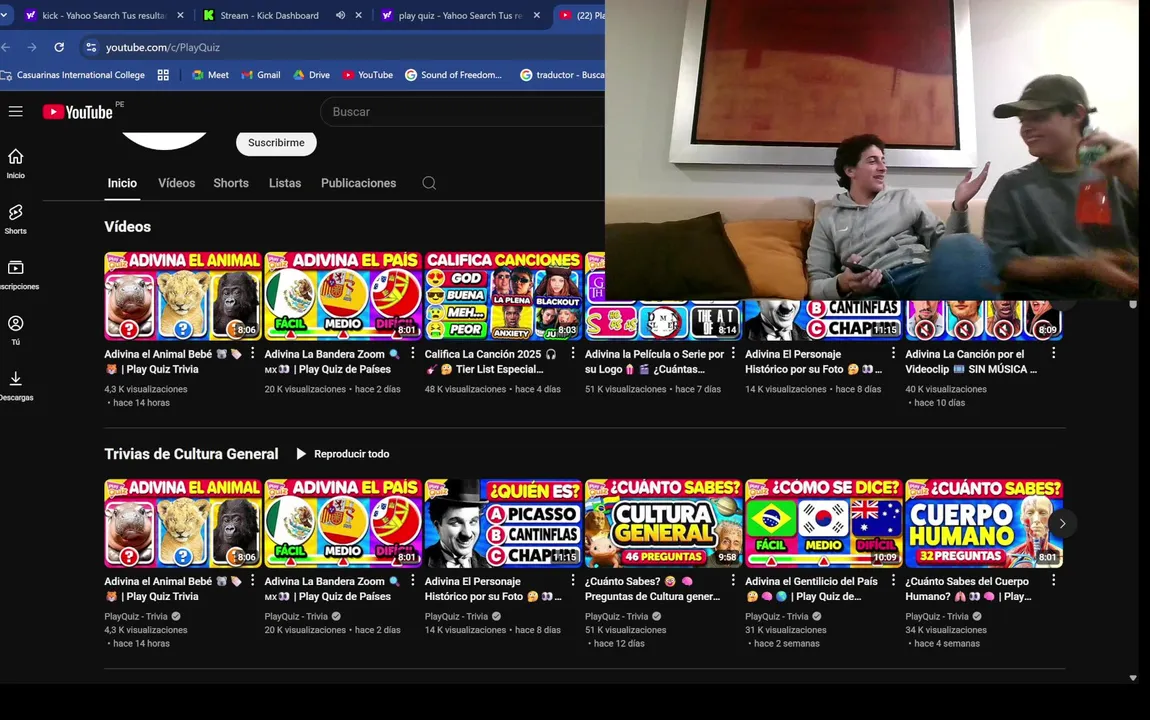Viewport: 1150px width, 720px height.
Task: Search within the channel via magnifier icon
Action: point(429,183)
